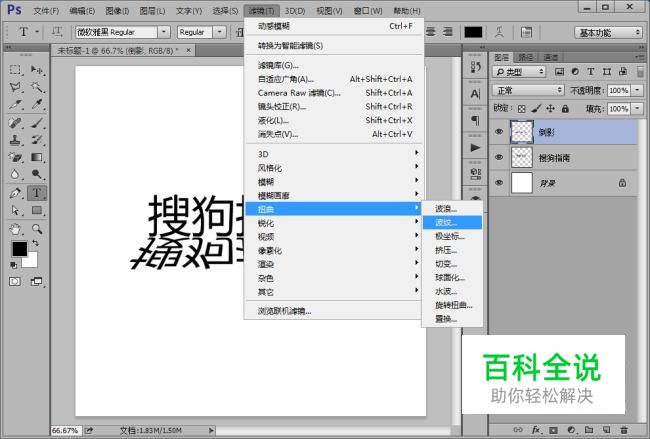
Task: Open blend mode 正常 dropdown
Action: [x=528, y=90]
